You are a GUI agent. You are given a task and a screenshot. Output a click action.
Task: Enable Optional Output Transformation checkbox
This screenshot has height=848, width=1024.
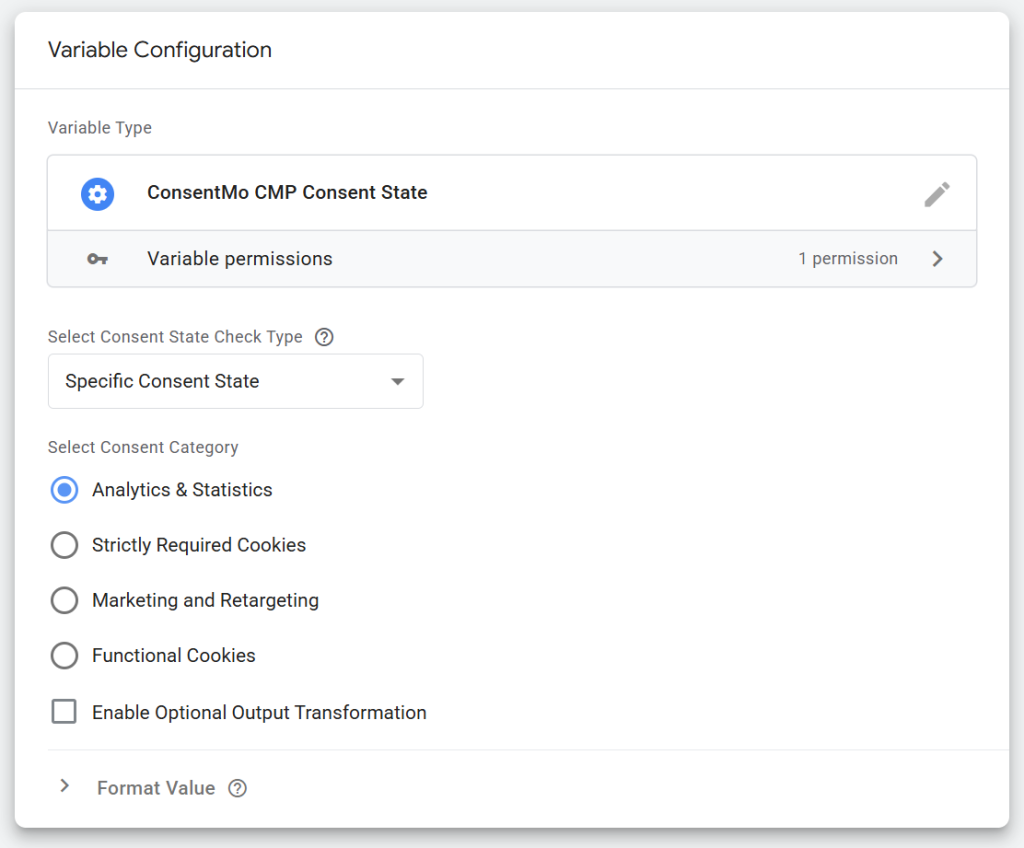(x=64, y=711)
